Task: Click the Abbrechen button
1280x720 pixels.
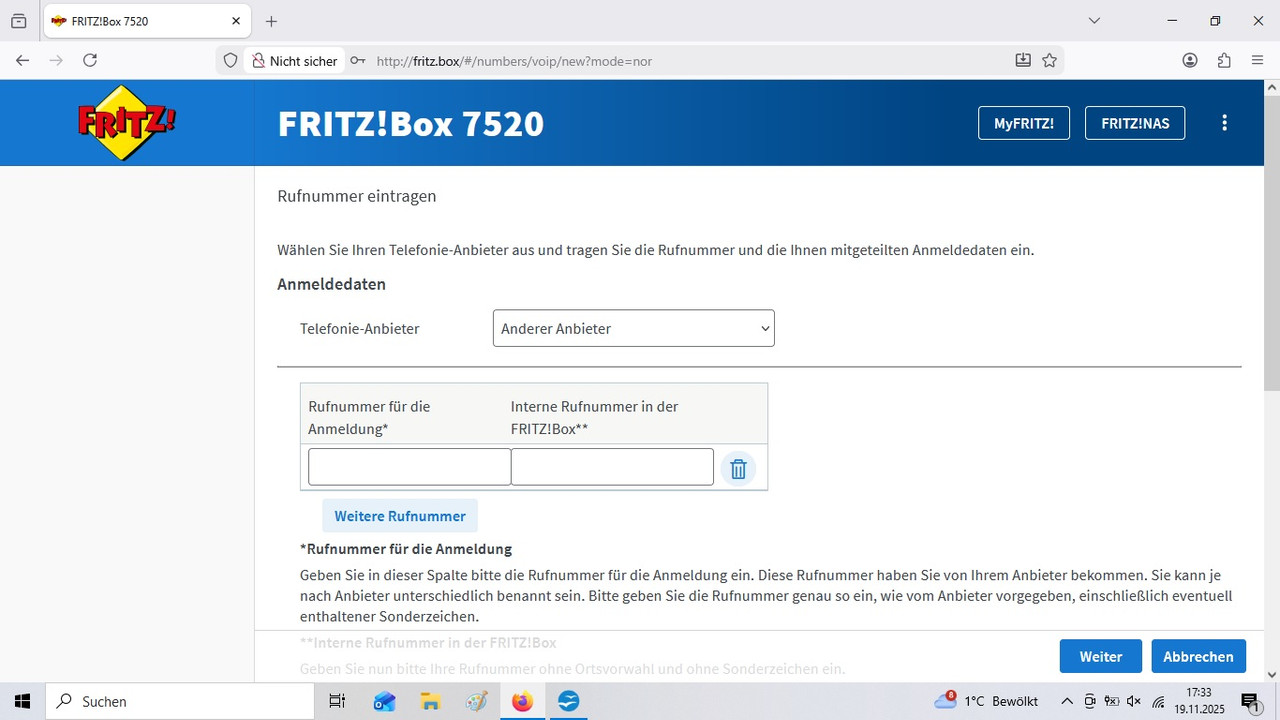Action: 1198,656
